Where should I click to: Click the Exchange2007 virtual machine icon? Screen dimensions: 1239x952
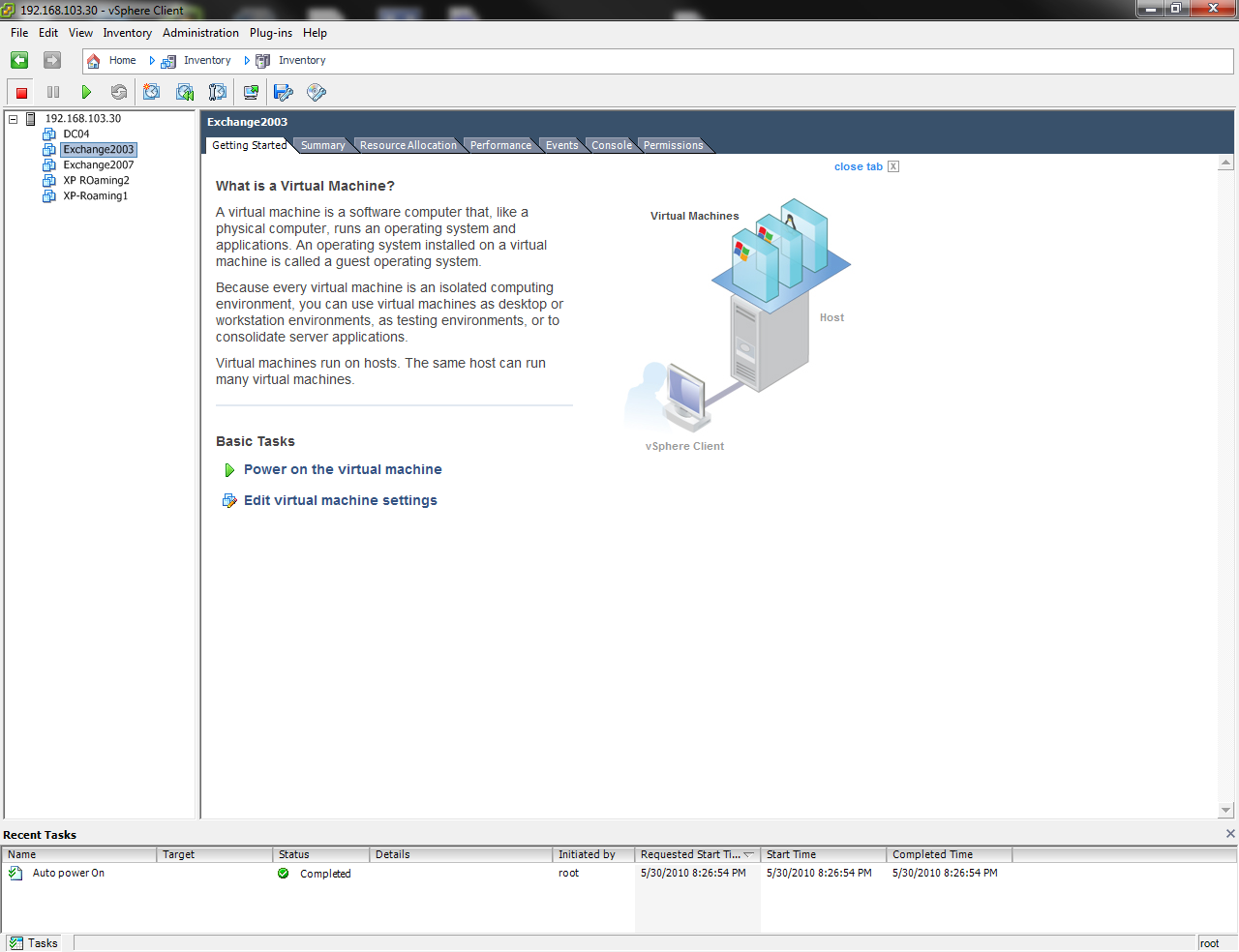coord(49,165)
